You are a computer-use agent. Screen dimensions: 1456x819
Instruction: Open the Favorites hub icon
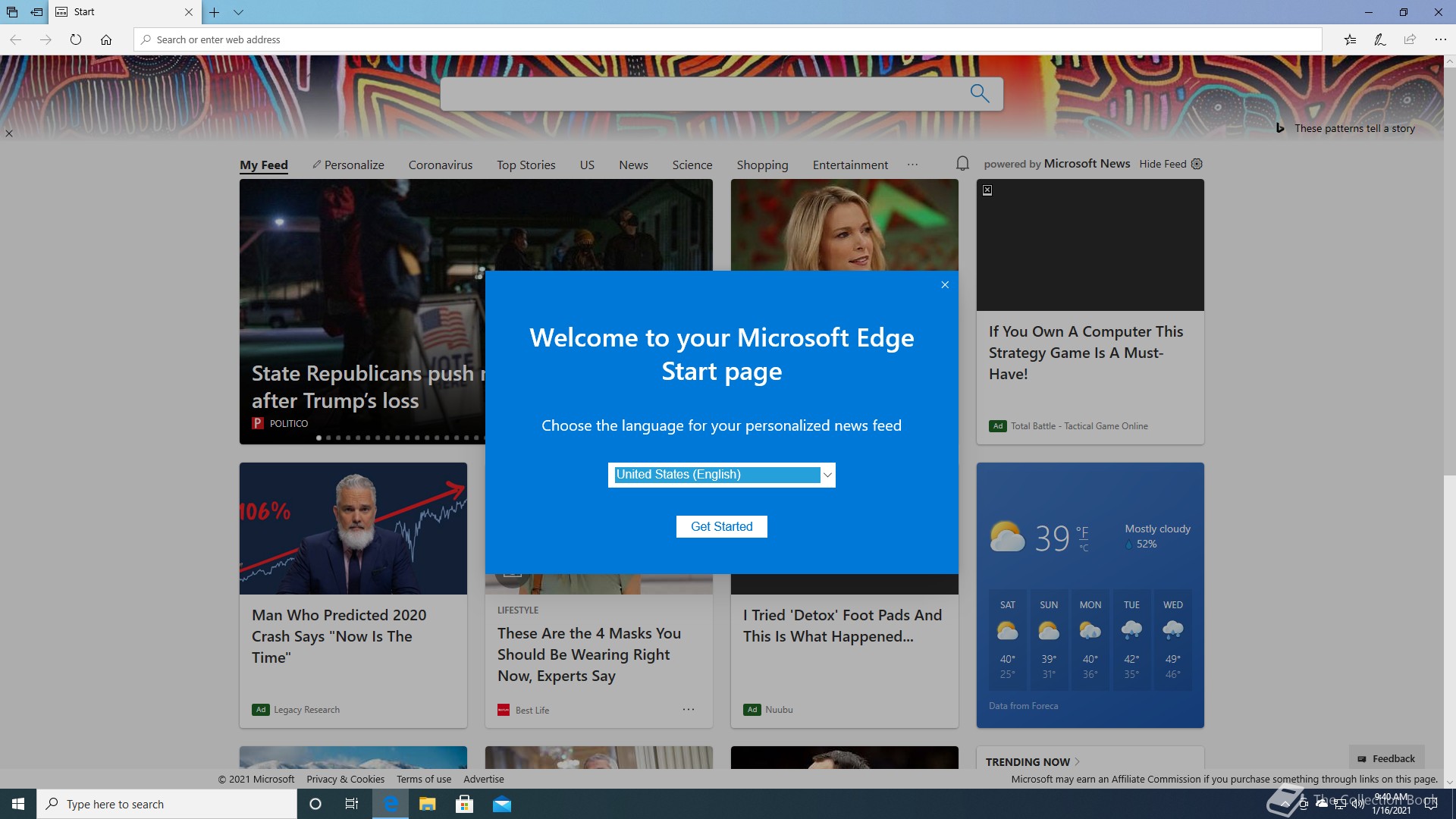click(x=1350, y=39)
